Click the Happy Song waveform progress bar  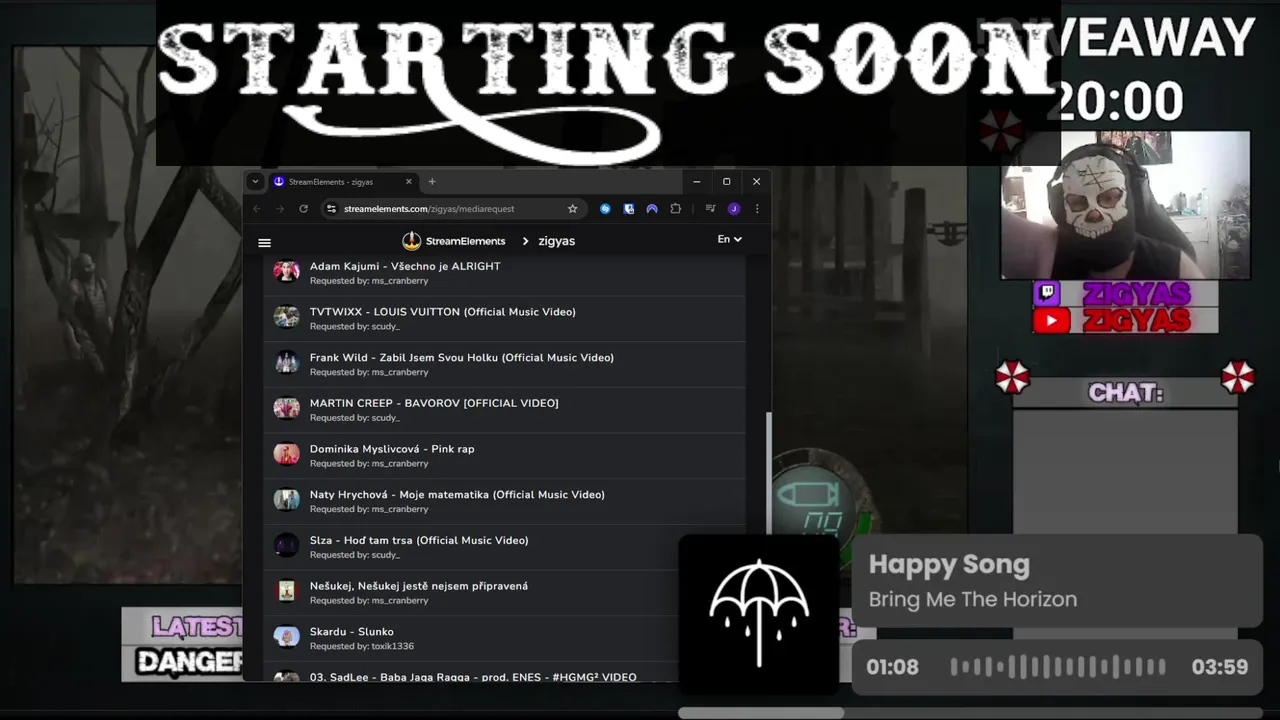pos(1057,667)
